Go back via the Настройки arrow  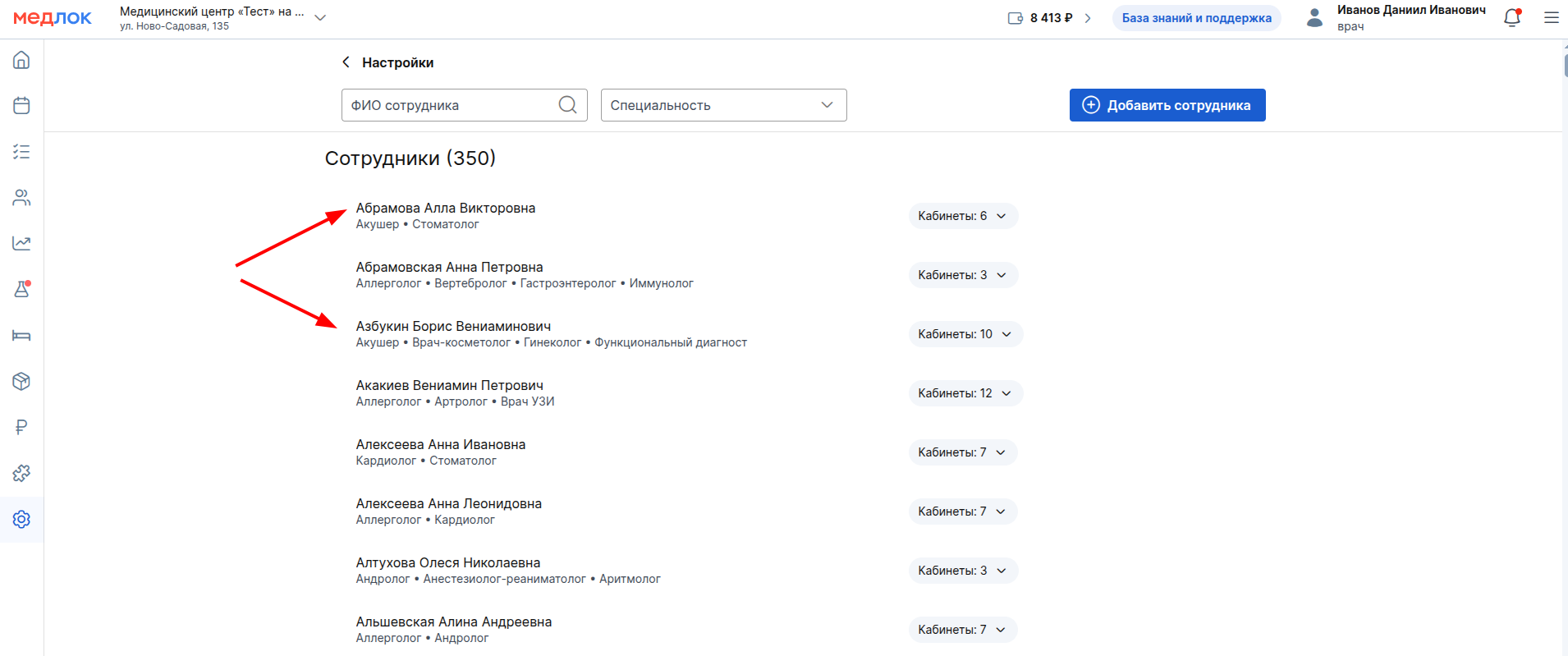pyautogui.click(x=346, y=62)
